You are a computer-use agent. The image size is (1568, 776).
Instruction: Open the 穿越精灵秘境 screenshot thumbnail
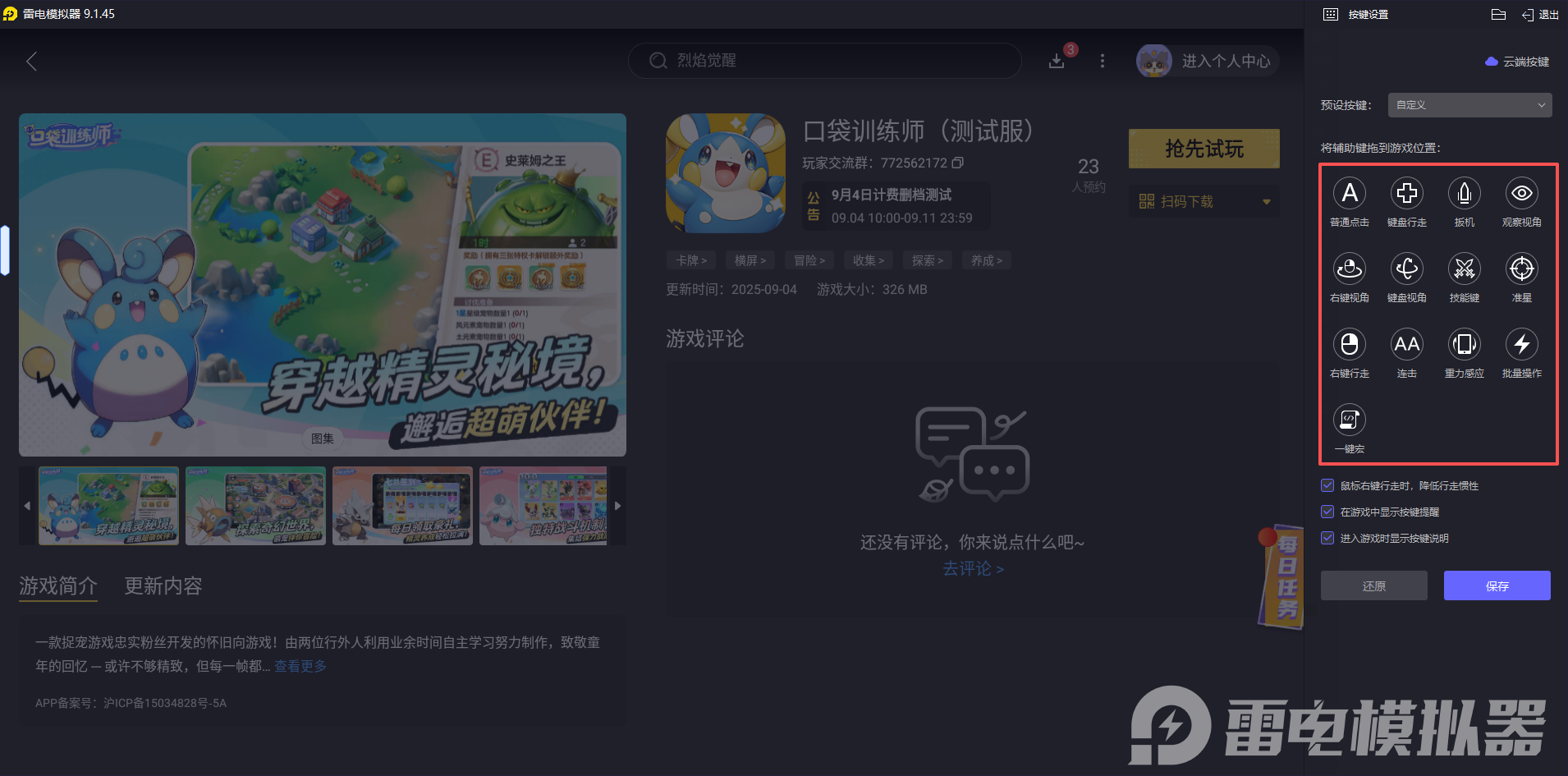(108, 506)
